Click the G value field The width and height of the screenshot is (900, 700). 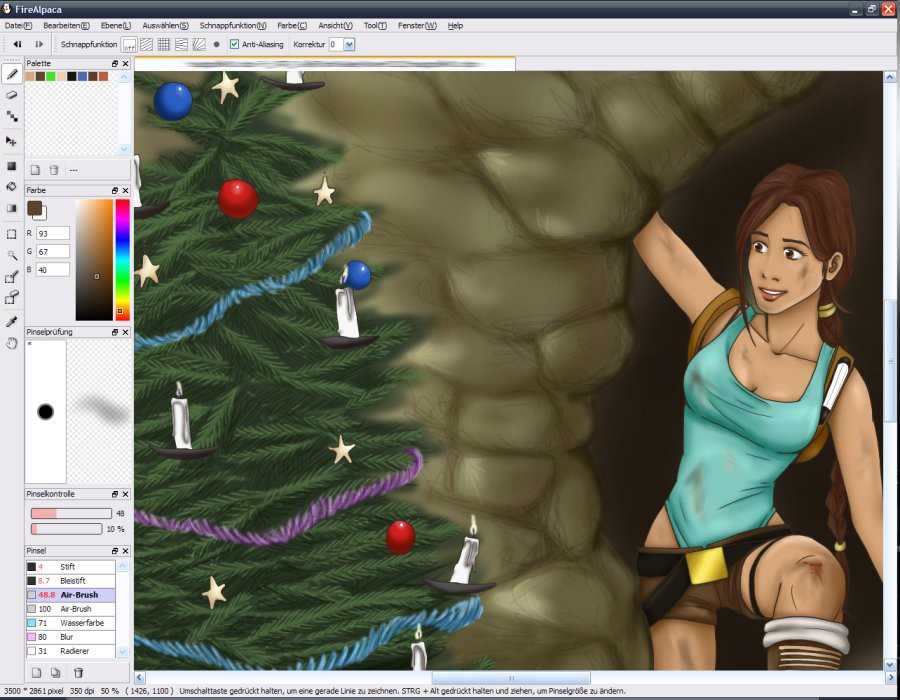(53, 251)
